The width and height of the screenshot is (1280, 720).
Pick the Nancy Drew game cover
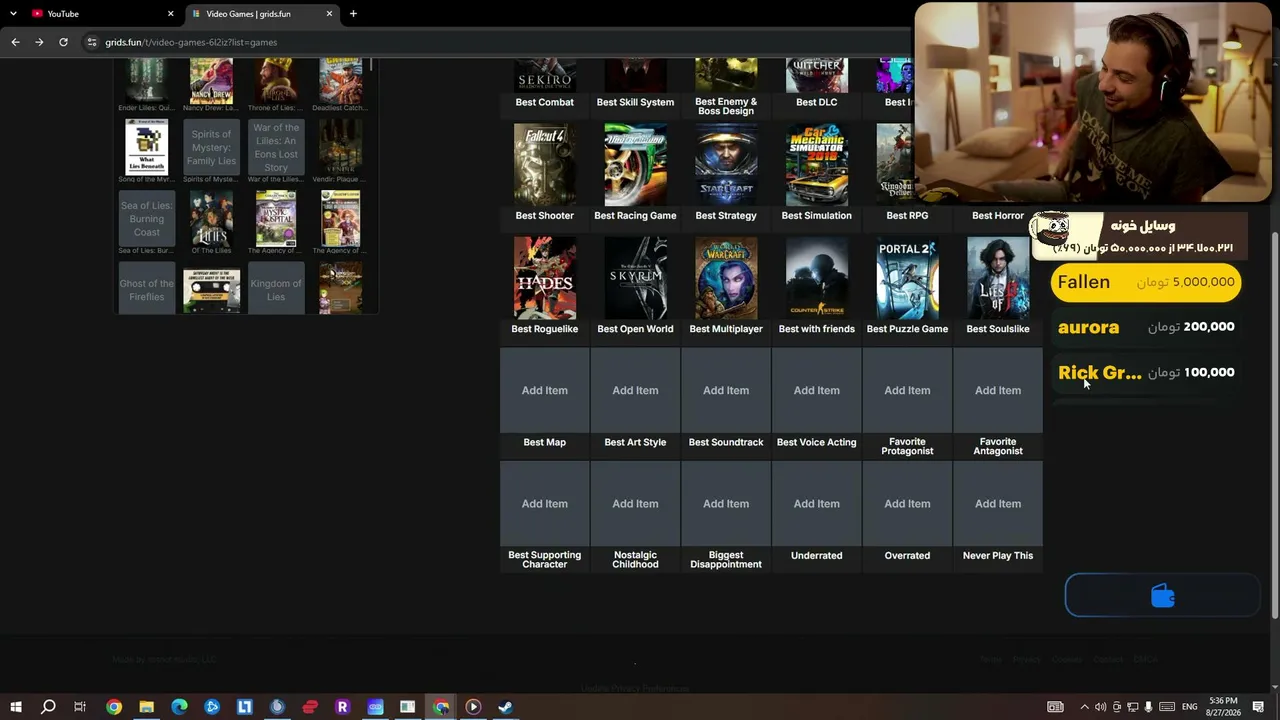211,81
